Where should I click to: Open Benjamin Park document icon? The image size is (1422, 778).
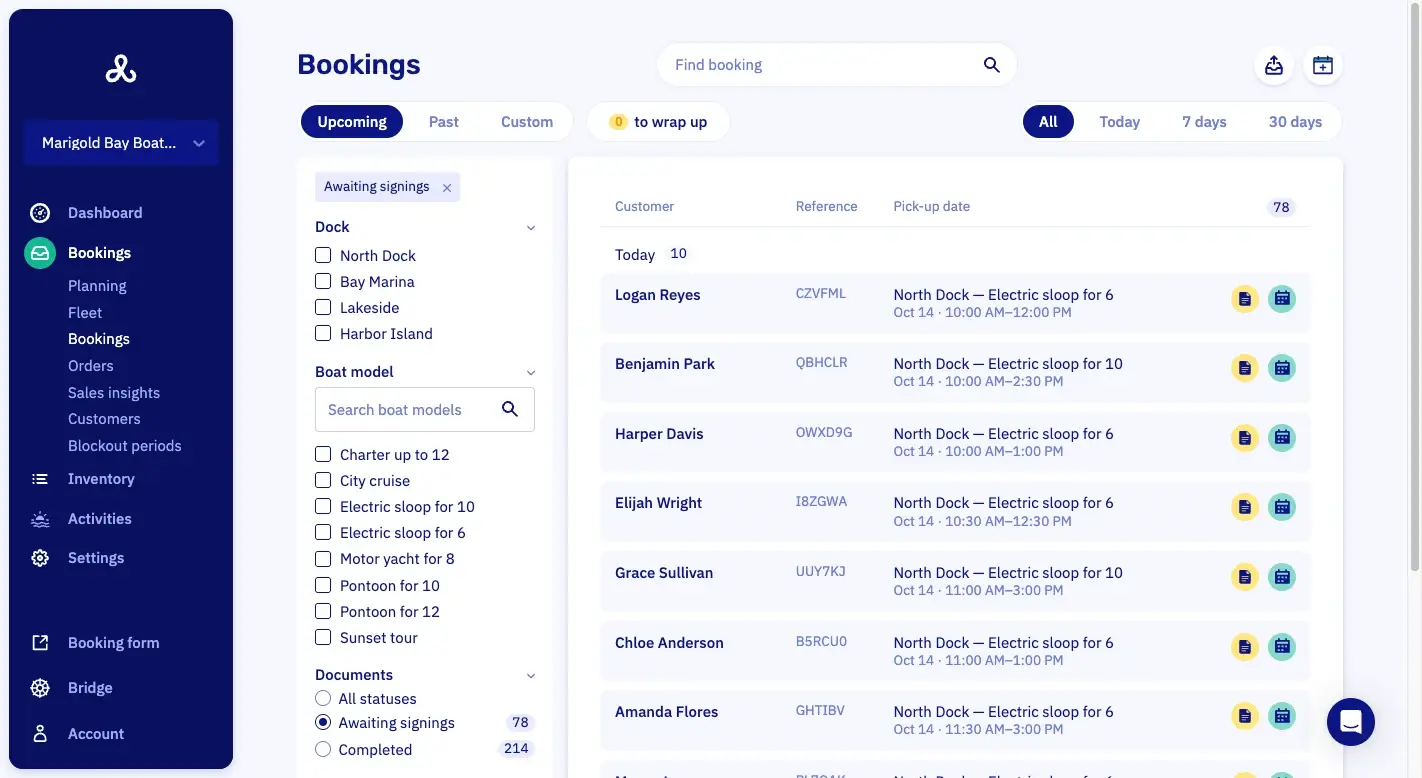[x=1244, y=368]
